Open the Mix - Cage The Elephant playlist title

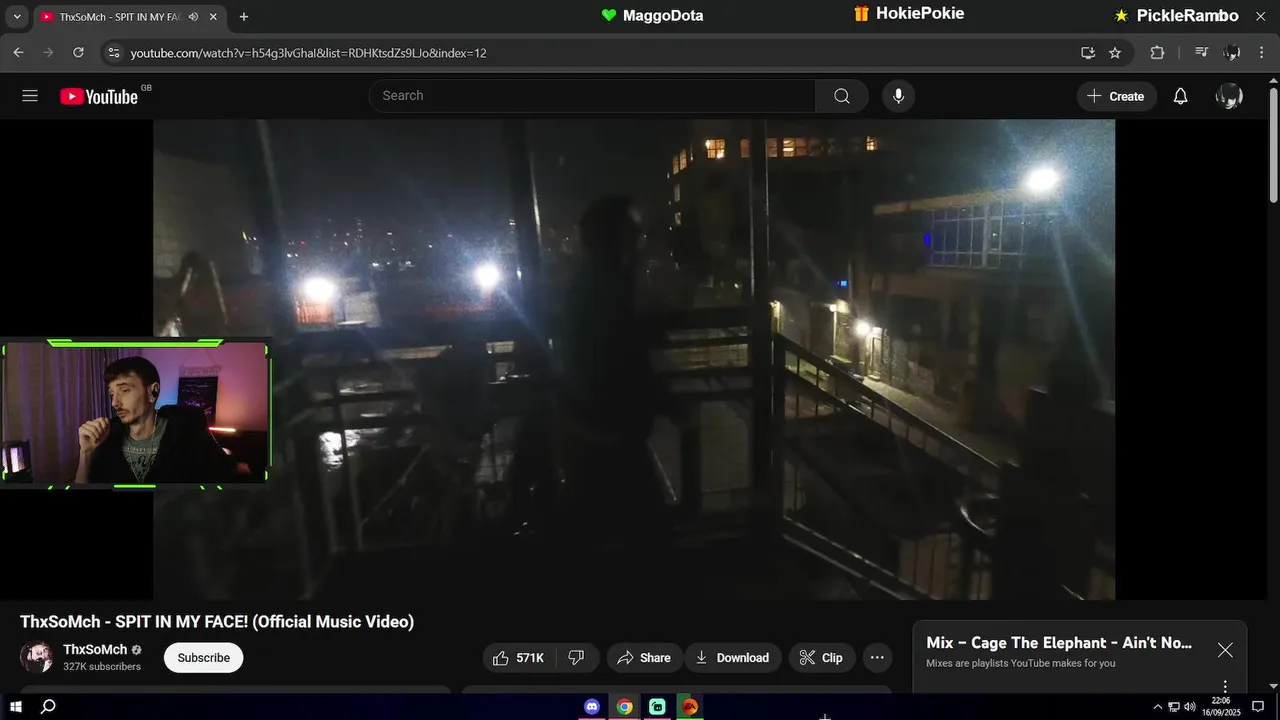click(1059, 643)
